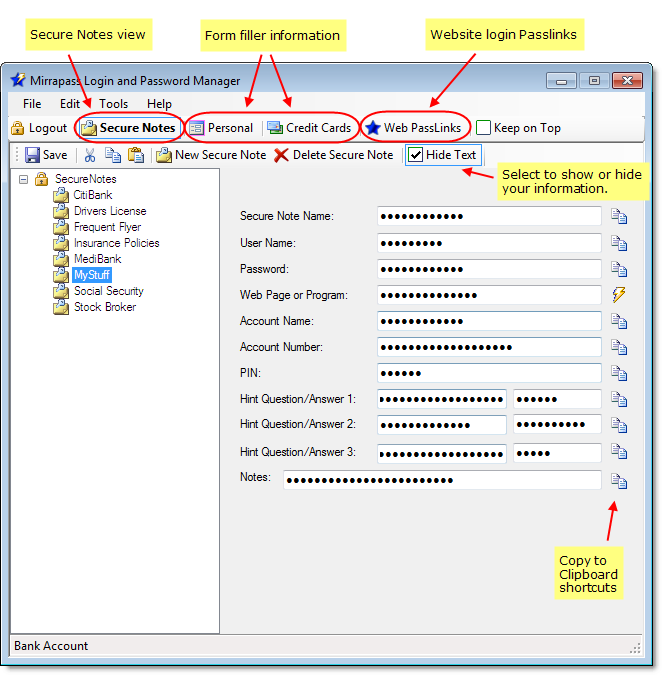Copy Secure Note Name to clipboard
This screenshot has width=662, height=675.
(619, 216)
